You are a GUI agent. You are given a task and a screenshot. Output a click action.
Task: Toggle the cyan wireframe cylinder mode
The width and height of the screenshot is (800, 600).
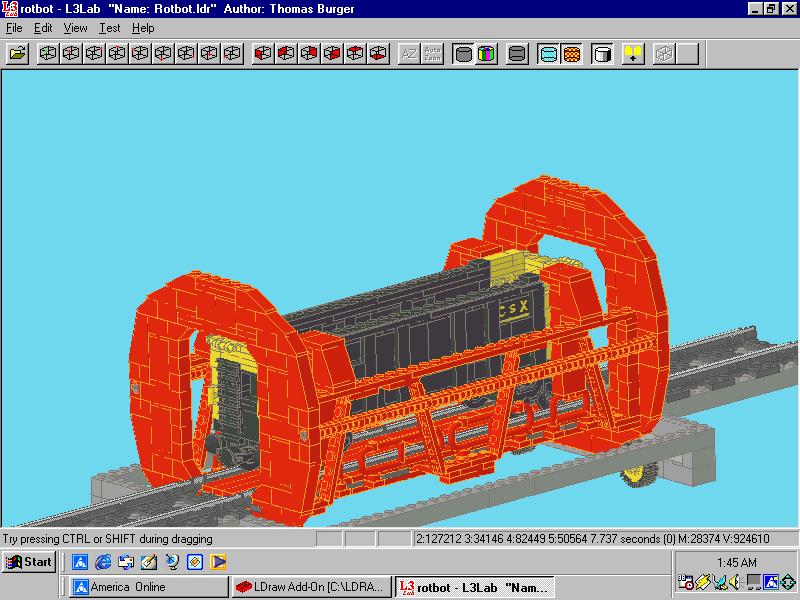548,54
